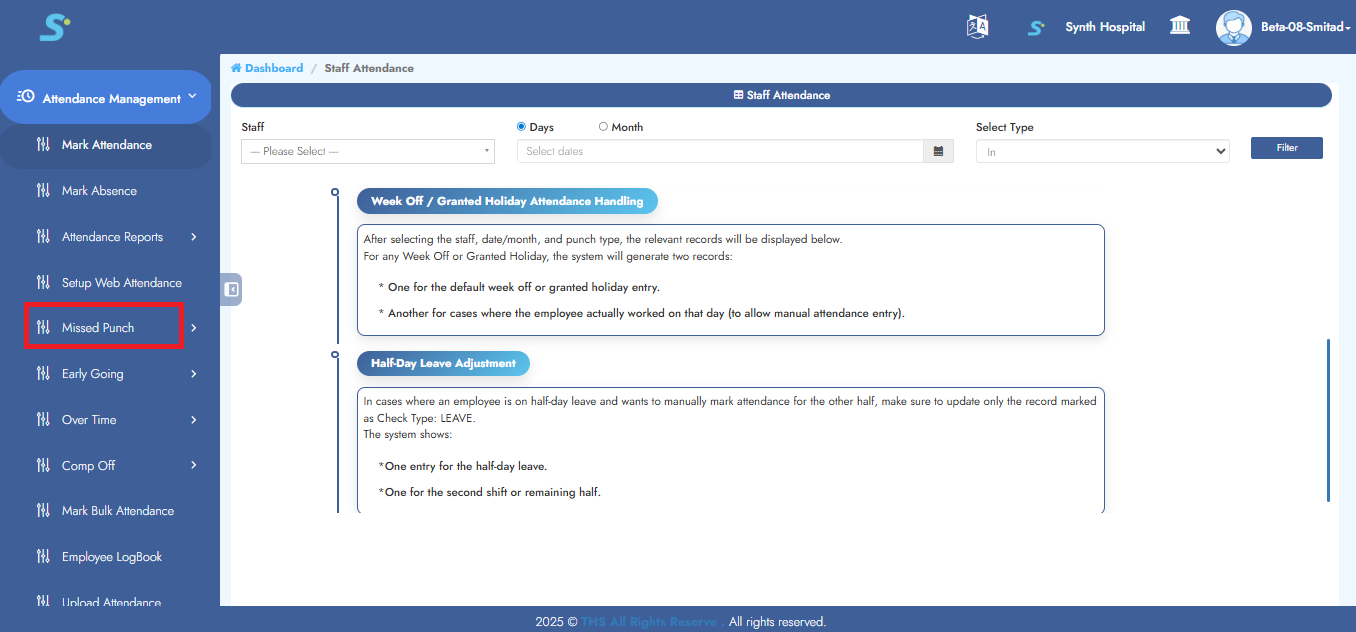Click the calendar icon beside date field
Image resolution: width=1356 pixels, height=632 pixels.
[x=938, y=151]
